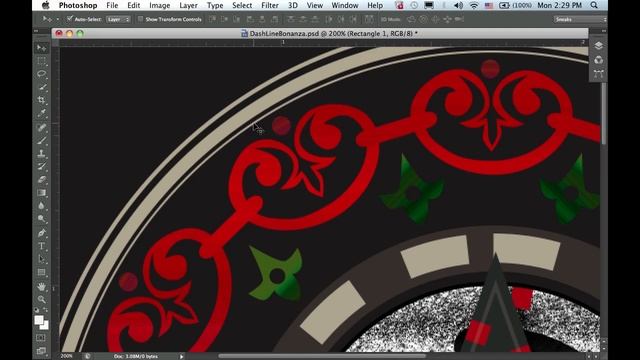Swap foreground and background colors
Screen dimensions: 640x360
46,310
